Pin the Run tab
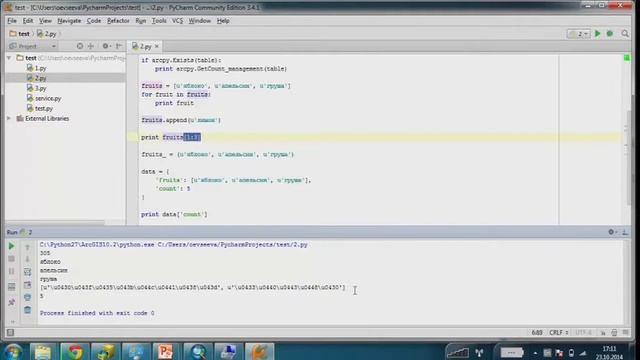 (x=11, y=302)
